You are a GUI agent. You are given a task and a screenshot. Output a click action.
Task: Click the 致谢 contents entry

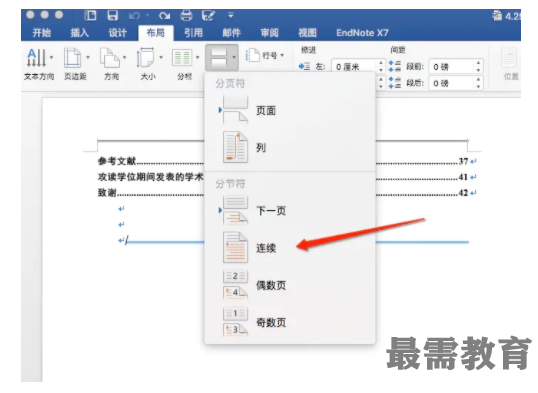(107, 193)
